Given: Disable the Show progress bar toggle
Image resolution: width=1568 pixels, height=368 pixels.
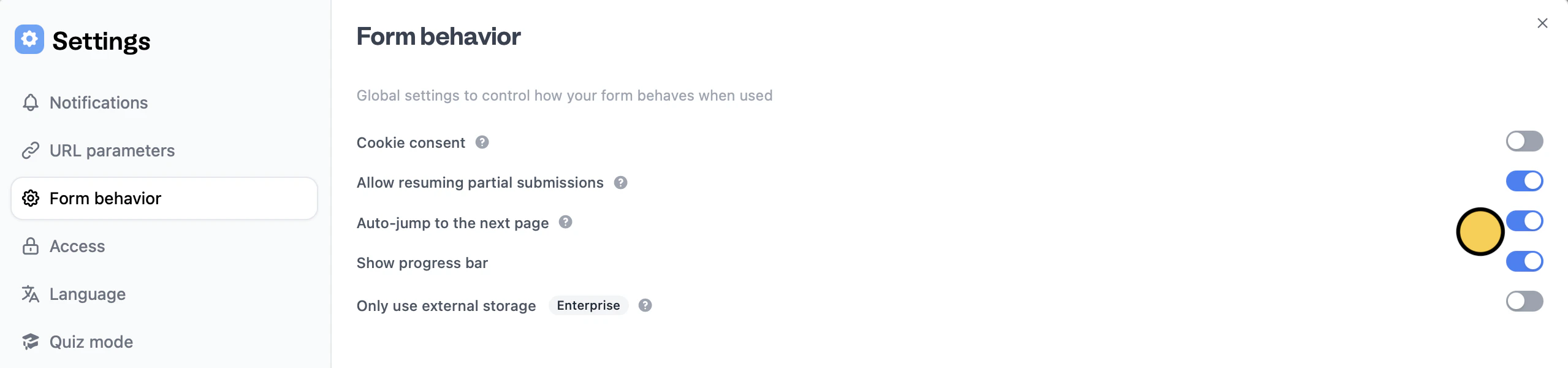Looking at the screenshot, I should pos(1524,261).
